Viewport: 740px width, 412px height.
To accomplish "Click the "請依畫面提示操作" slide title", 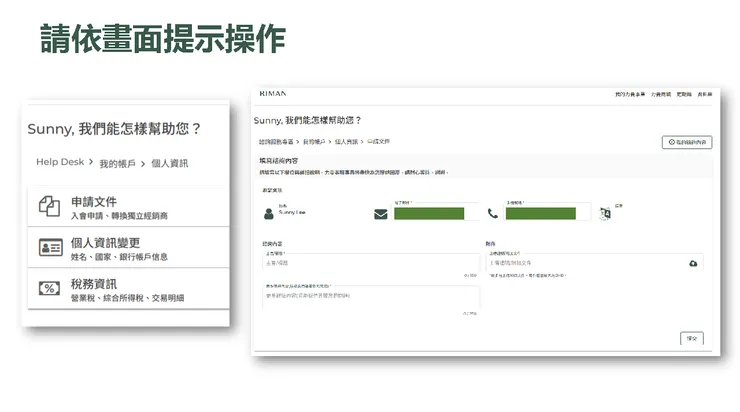I will click(x=163, y=39).
